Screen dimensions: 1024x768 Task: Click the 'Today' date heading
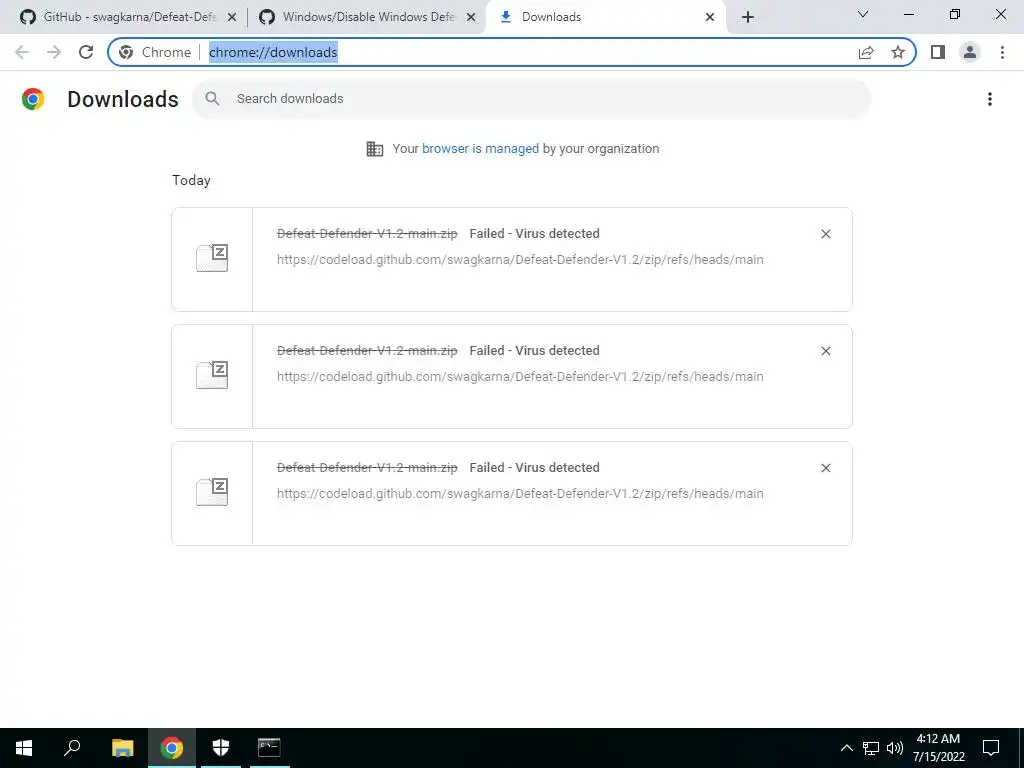[x=191, y=180]
